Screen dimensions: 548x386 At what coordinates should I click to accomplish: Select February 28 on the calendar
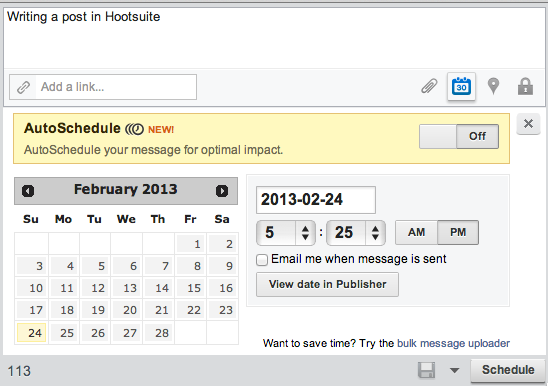[x=158, y=333]
